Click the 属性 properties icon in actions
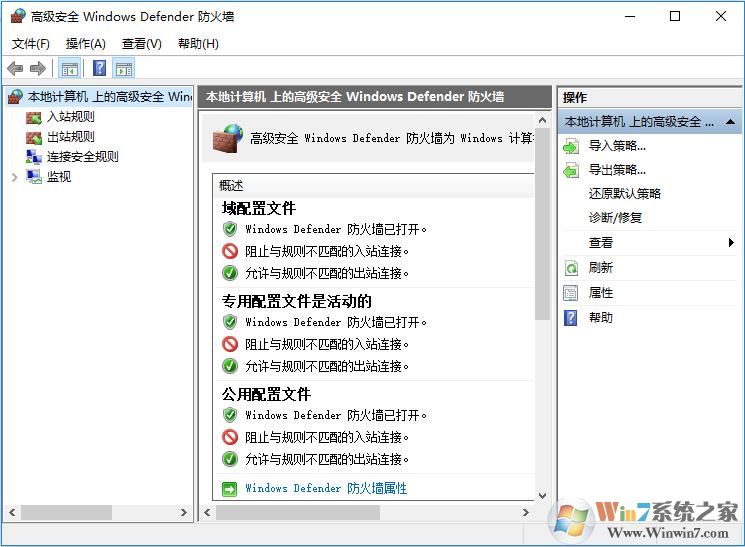 (571, 293)
